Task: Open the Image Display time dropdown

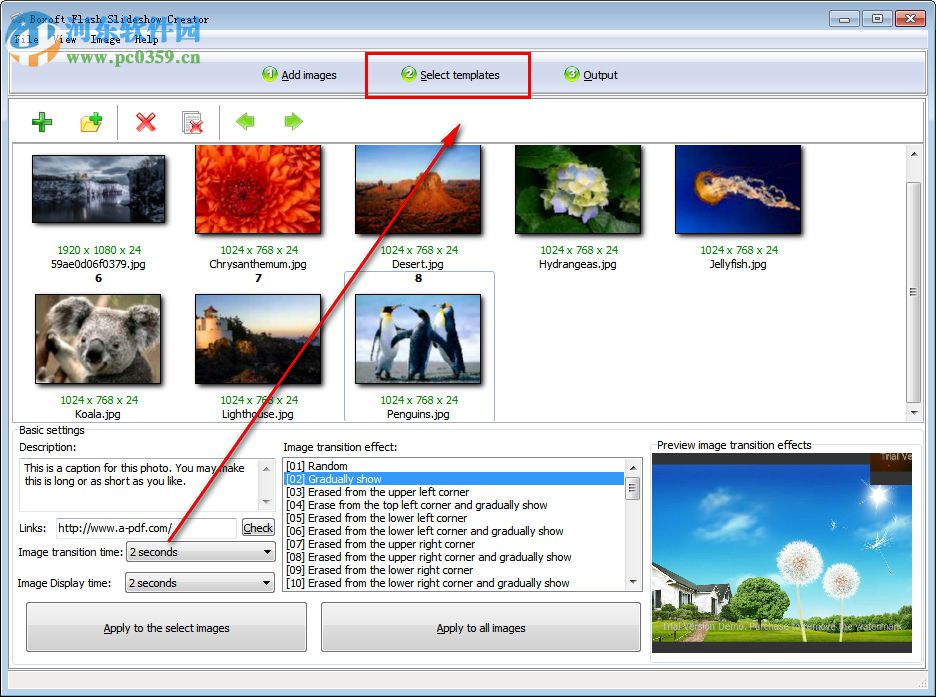Action: coord(267,582)
